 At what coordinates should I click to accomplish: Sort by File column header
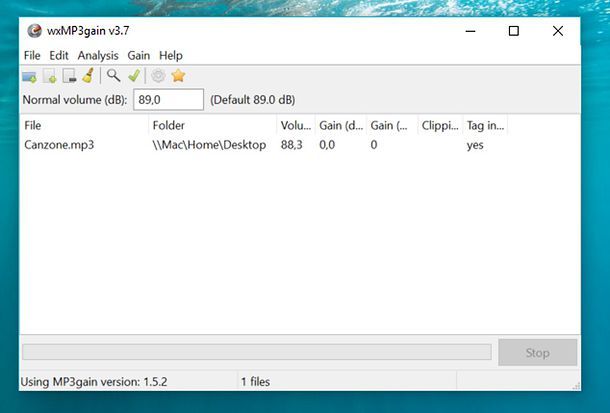[x=84, y=125]
